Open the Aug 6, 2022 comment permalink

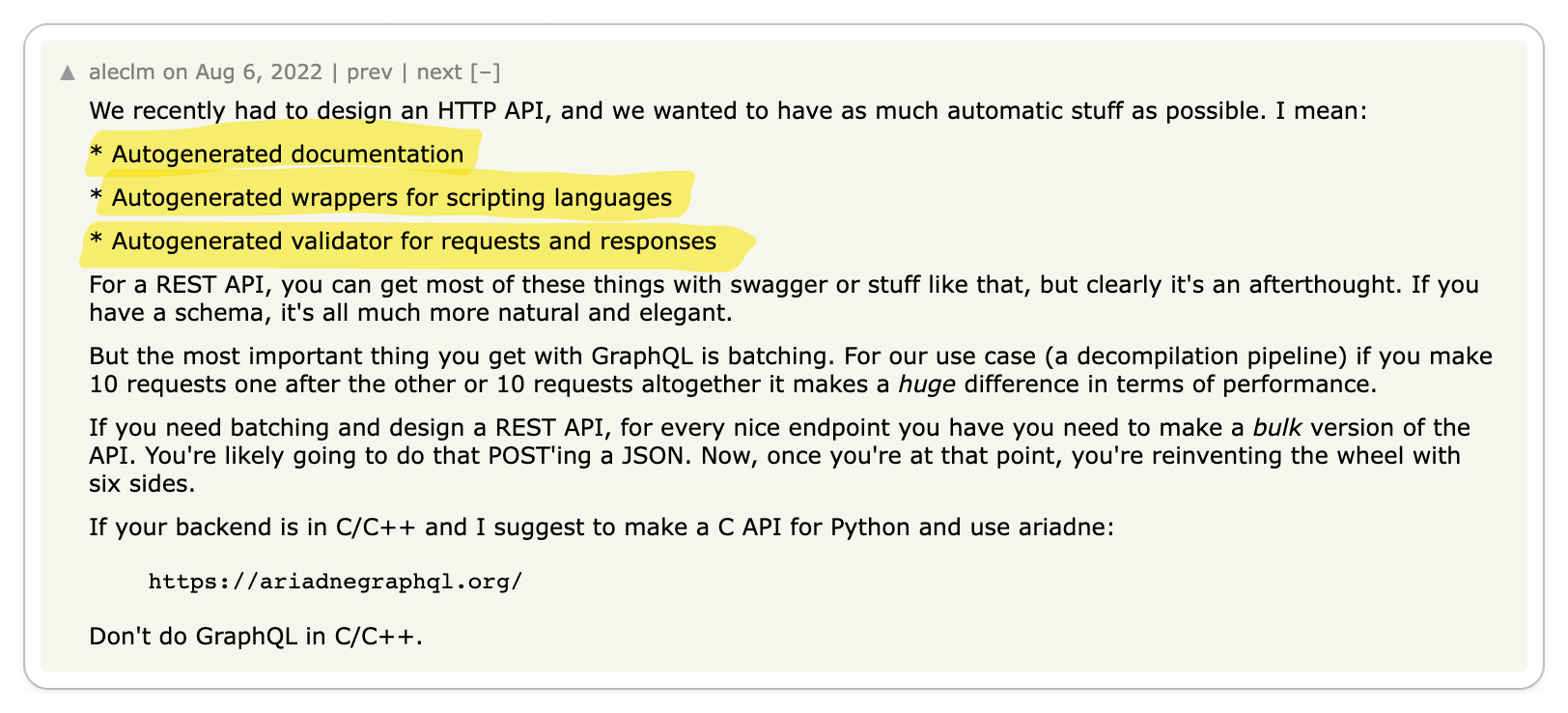pyautogui.click(x=259, y=72)
